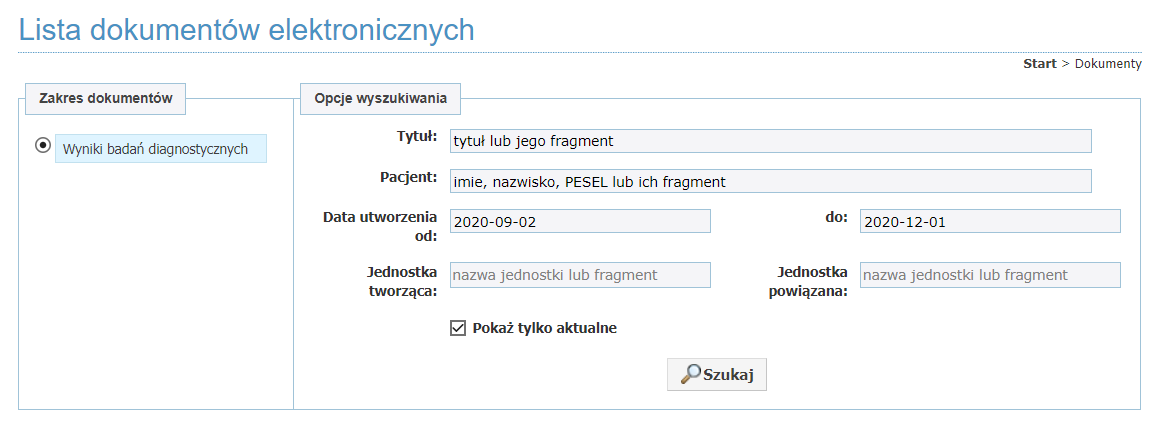Select the Wyniki badań diagnostycznych radio button
This screenshot has height=430, width=1158.
tap(43, 145)
